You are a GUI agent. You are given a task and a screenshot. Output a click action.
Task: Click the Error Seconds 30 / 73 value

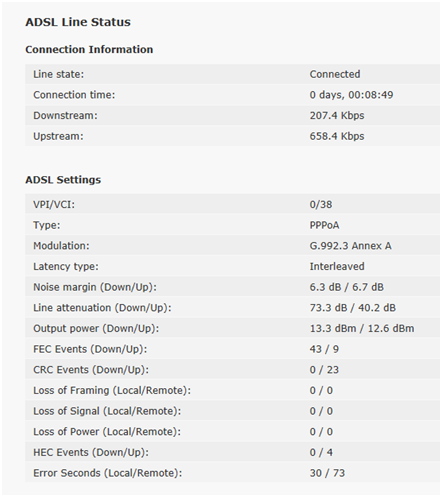tap(327, 473)
